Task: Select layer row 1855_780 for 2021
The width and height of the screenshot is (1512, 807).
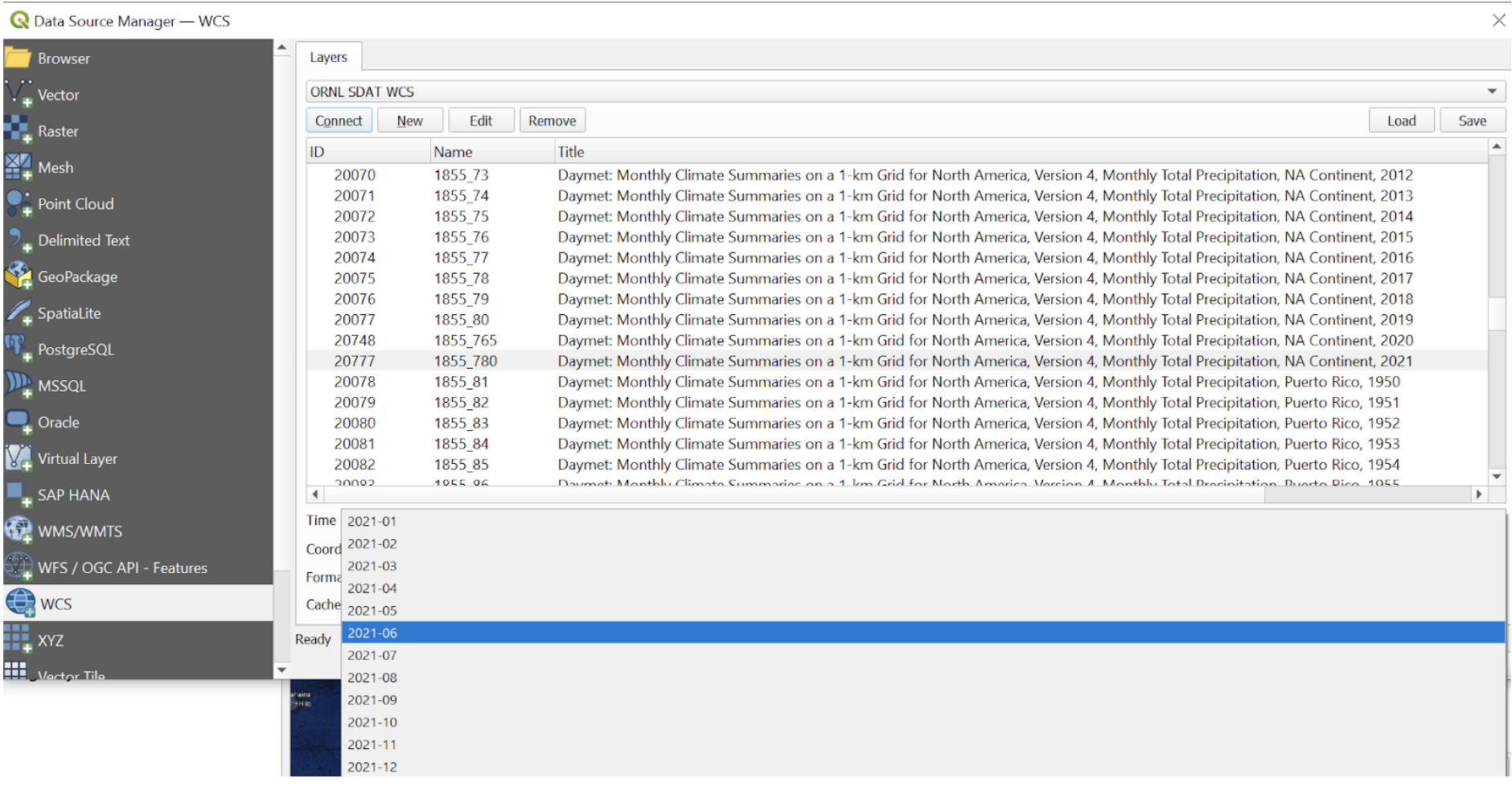Action: coord(897,361)
